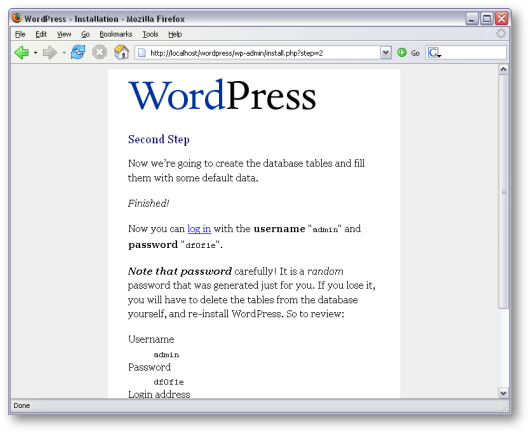Click the scrollbar up arrow
The height and width of the screenshot is (433, 530).
[503, 69]
